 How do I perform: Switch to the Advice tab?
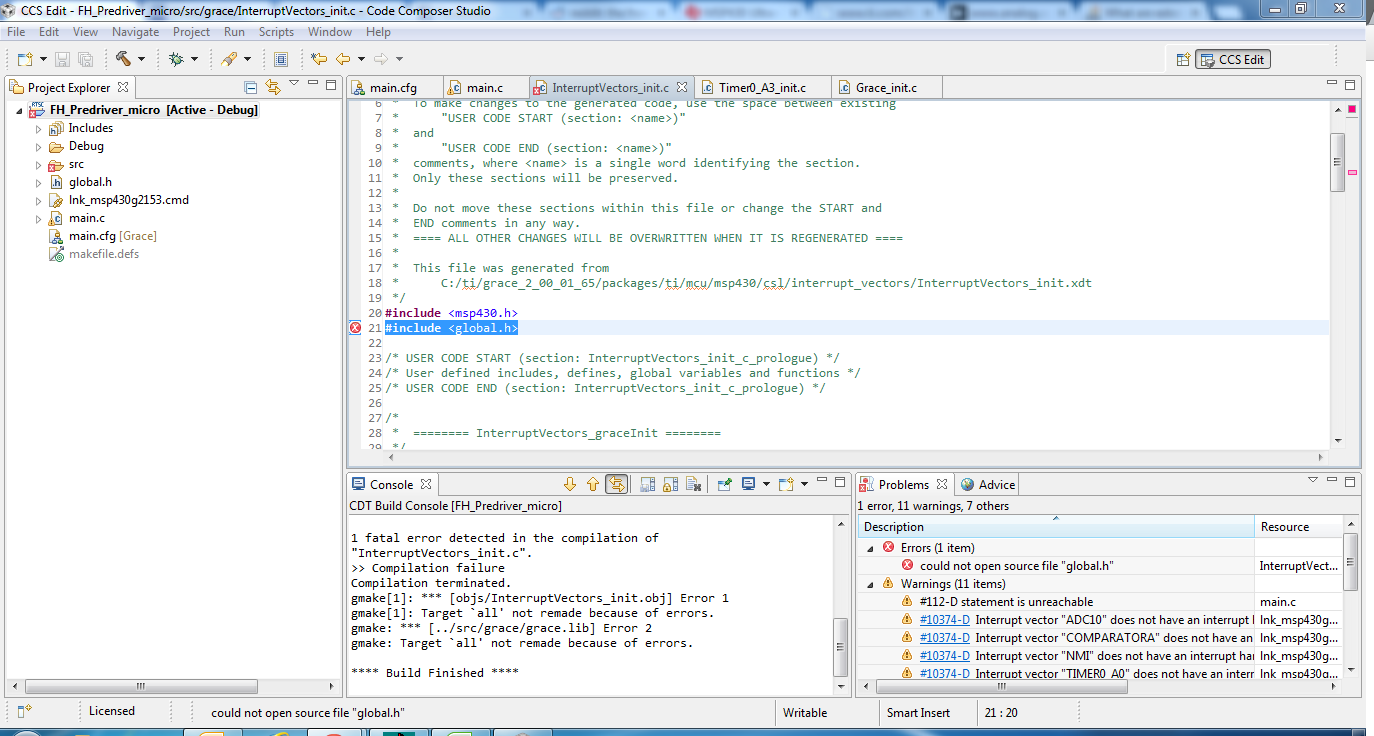996,484
